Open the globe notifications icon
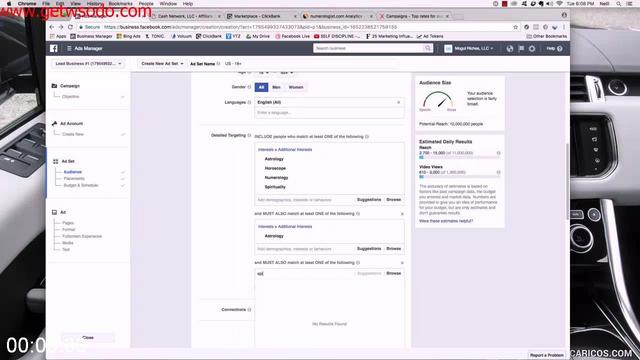640x360 pixels. point(510,48)
